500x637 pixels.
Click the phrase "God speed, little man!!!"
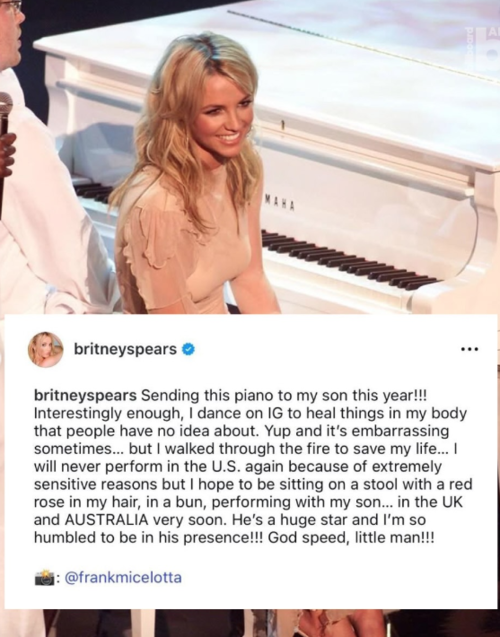(x=351, y=538)
